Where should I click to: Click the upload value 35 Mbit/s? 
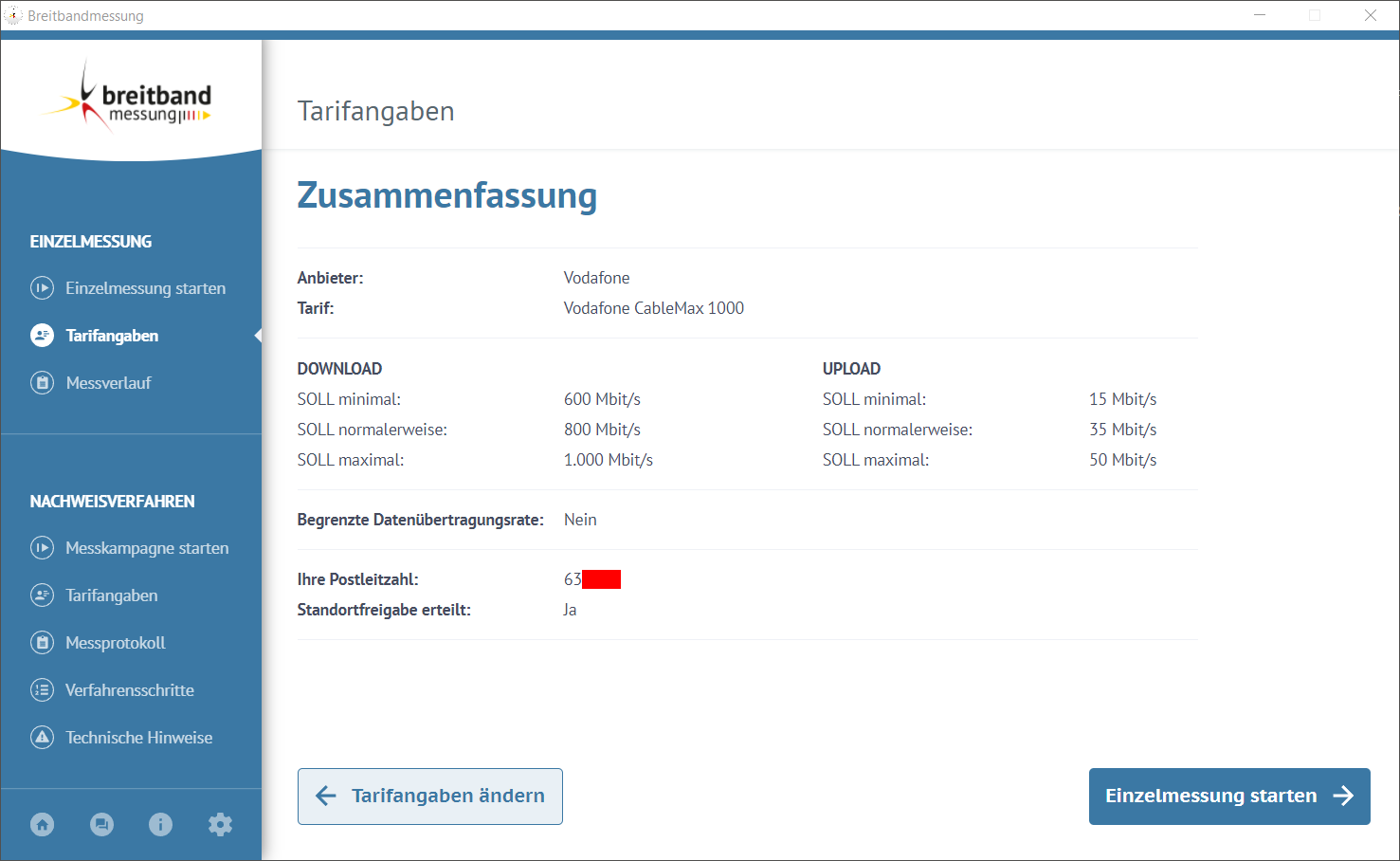pyautogui.click(x=1122, y=430)
